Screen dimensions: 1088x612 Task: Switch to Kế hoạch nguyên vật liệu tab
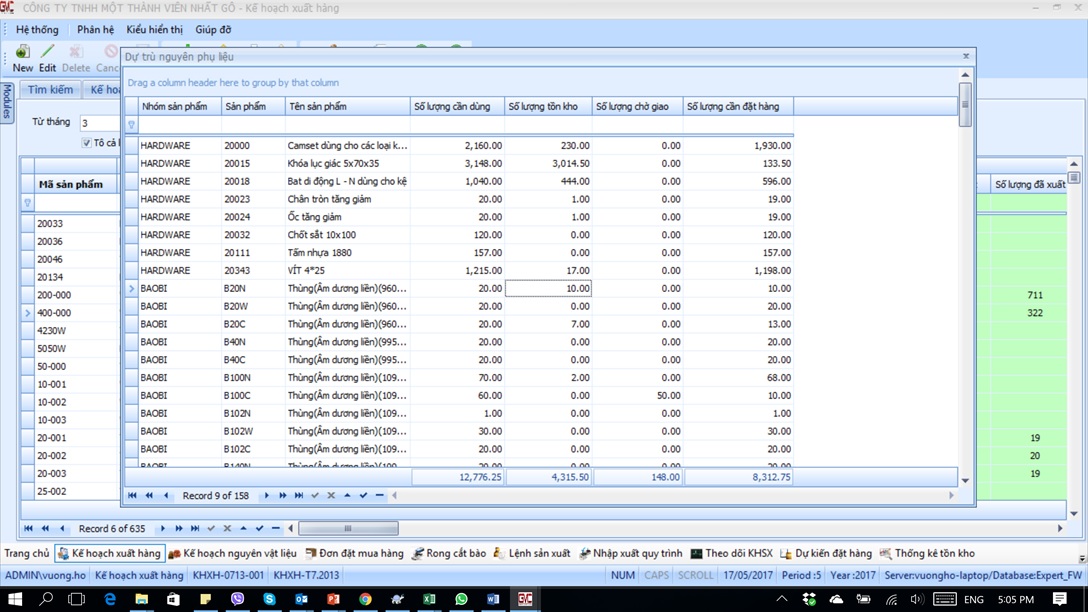tap(232, 553)
